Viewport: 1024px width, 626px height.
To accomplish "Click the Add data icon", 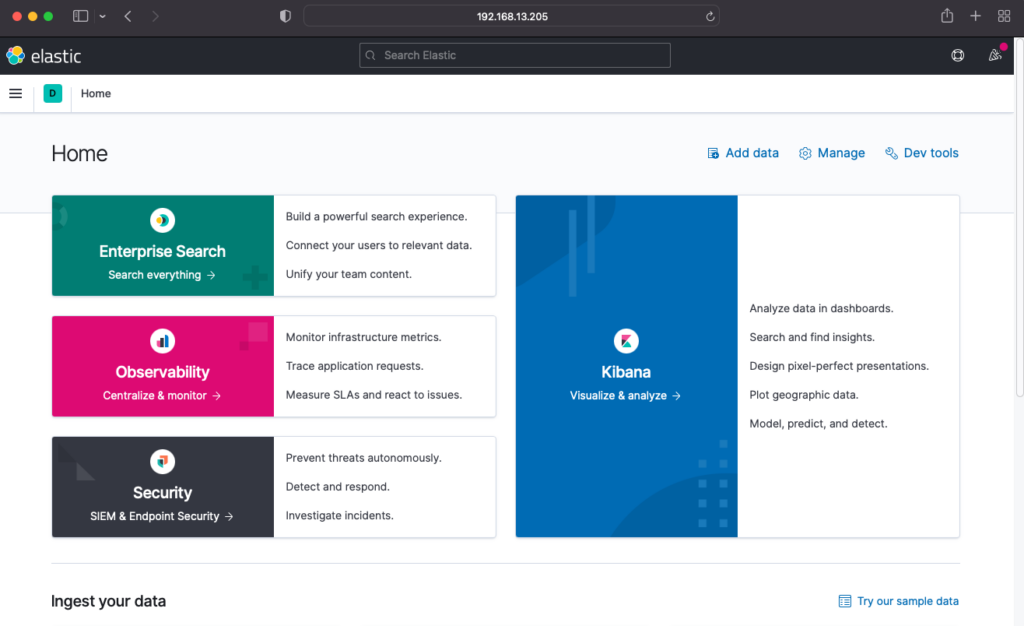I will (713, 153).
